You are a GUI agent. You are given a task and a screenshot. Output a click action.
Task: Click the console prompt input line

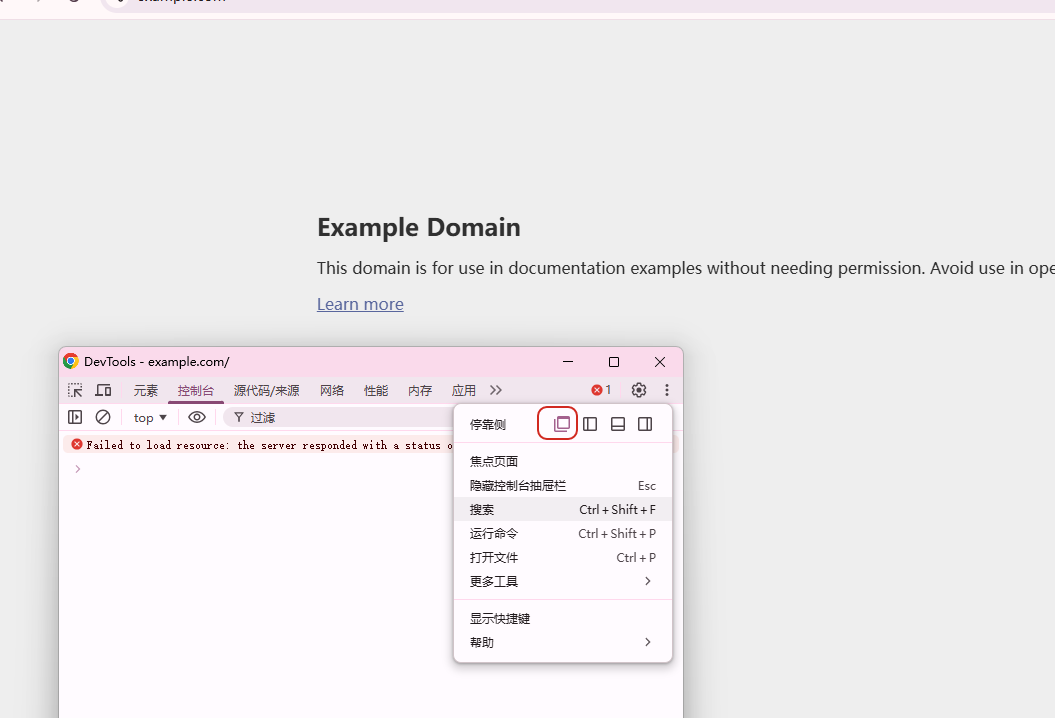click(370, 469)
